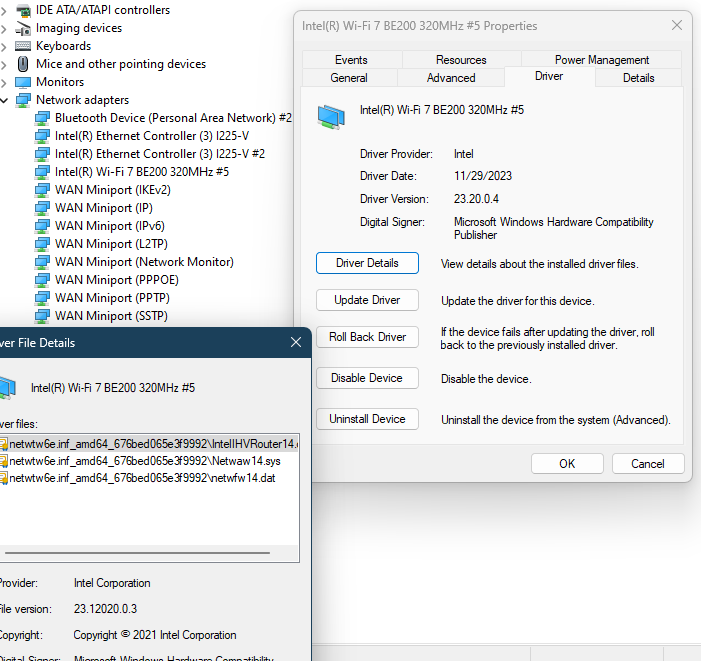Click the WAN Miniport (IPv6) icon
The height and width of the screenshot is (661, 701).
[x=42, y=226]
